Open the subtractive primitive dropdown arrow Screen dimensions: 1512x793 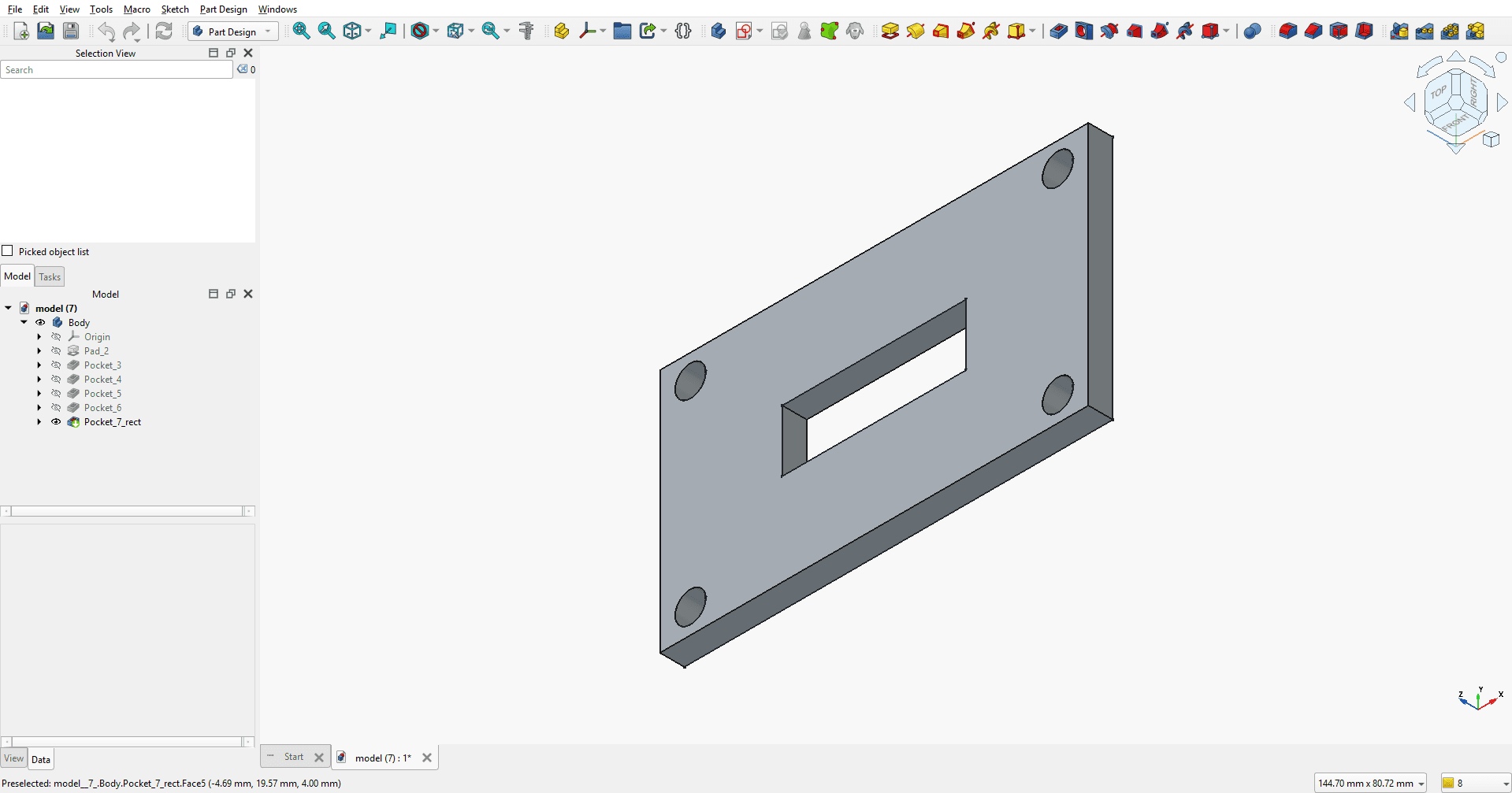[x=1227, y=31]
